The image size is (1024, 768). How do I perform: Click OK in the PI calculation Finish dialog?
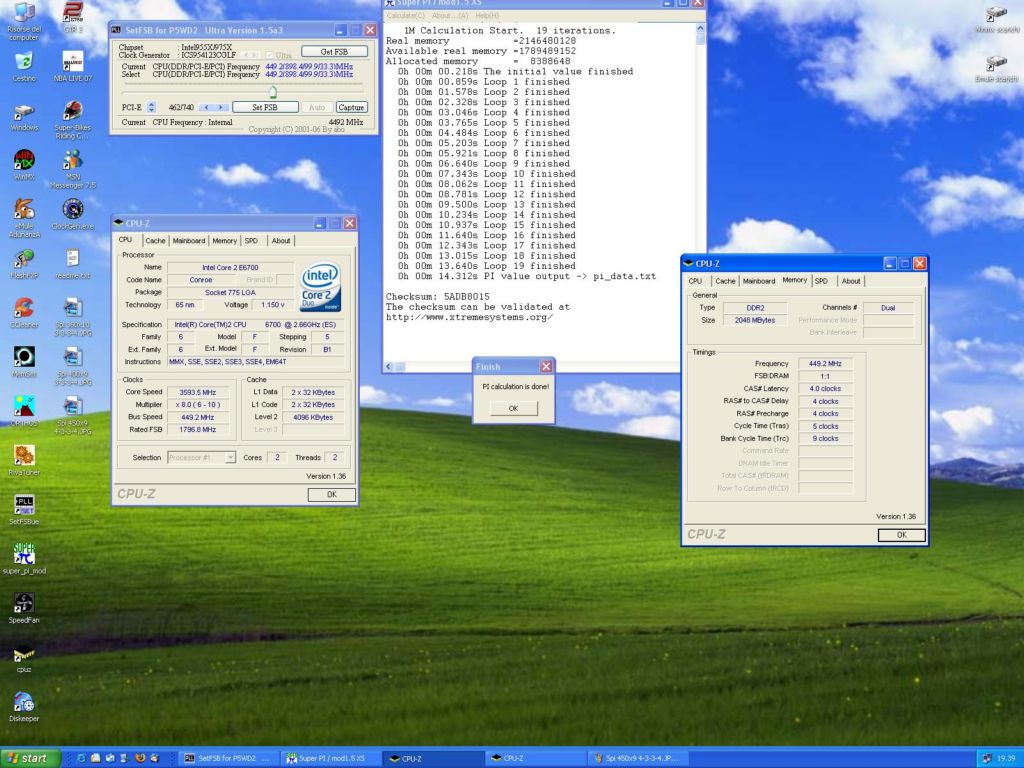click(513, 408)
